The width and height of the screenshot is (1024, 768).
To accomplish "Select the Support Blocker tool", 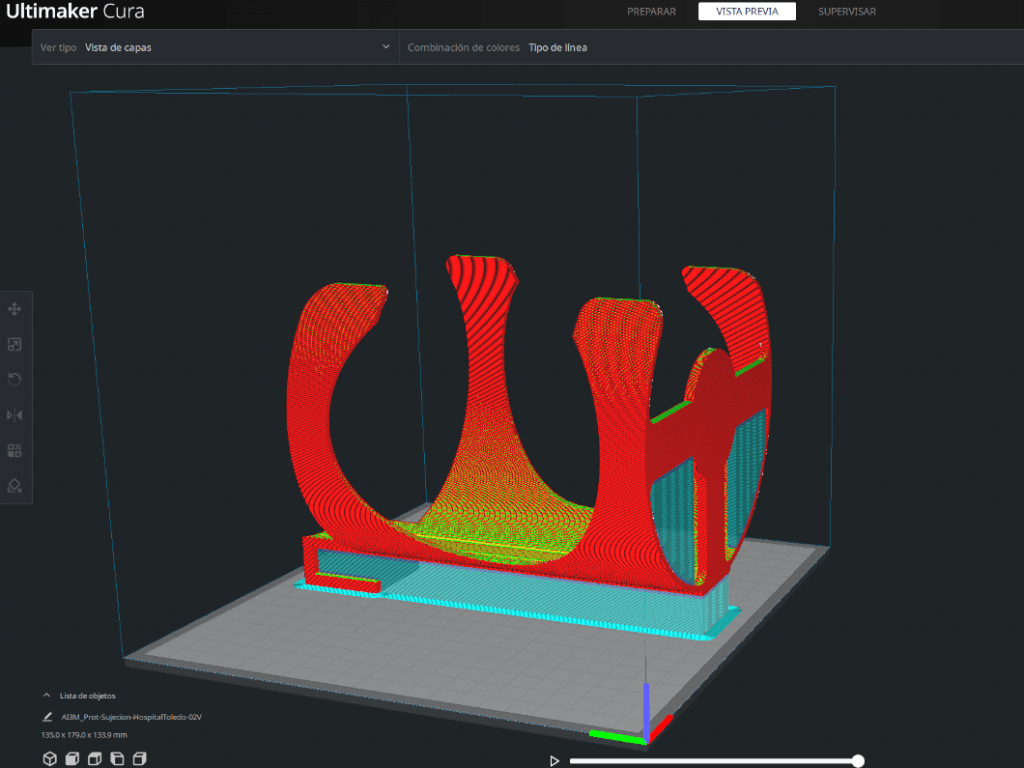I will (14, 486).
